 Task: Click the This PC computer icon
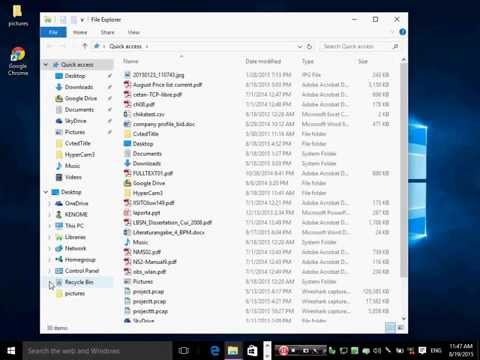tap(59, 226)
